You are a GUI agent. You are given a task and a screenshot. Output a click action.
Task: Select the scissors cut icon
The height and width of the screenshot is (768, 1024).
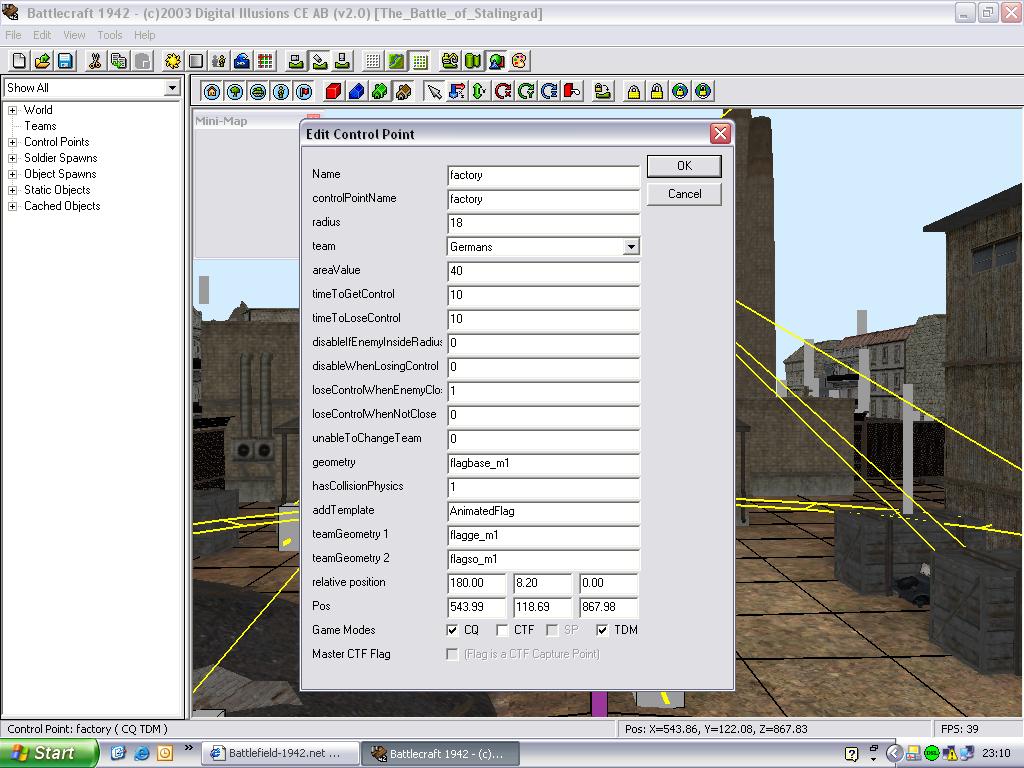(95, 61)
